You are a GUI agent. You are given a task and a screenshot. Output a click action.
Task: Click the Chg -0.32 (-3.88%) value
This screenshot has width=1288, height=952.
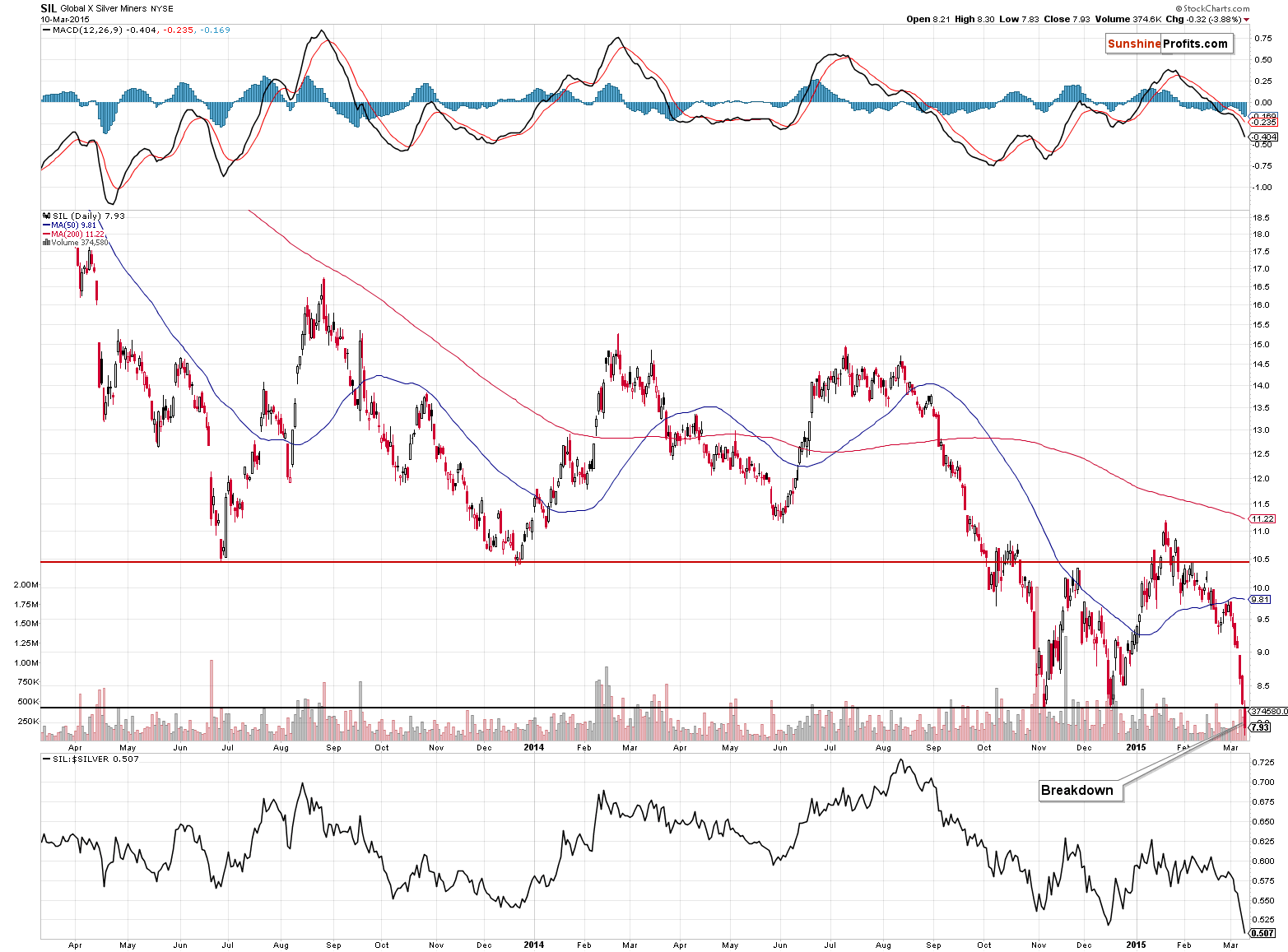click(1203, 19)
